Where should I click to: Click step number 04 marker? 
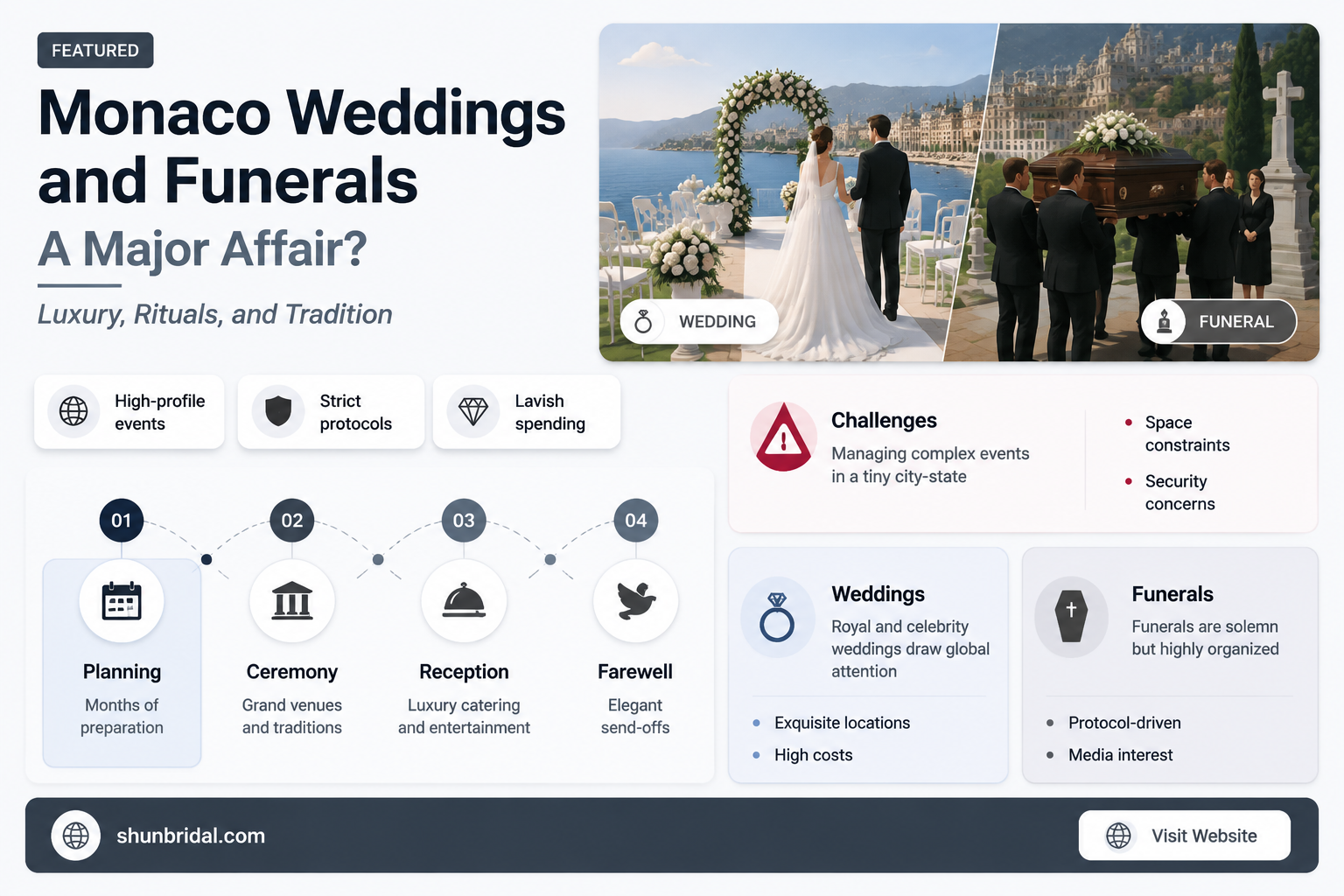(636, 521)
